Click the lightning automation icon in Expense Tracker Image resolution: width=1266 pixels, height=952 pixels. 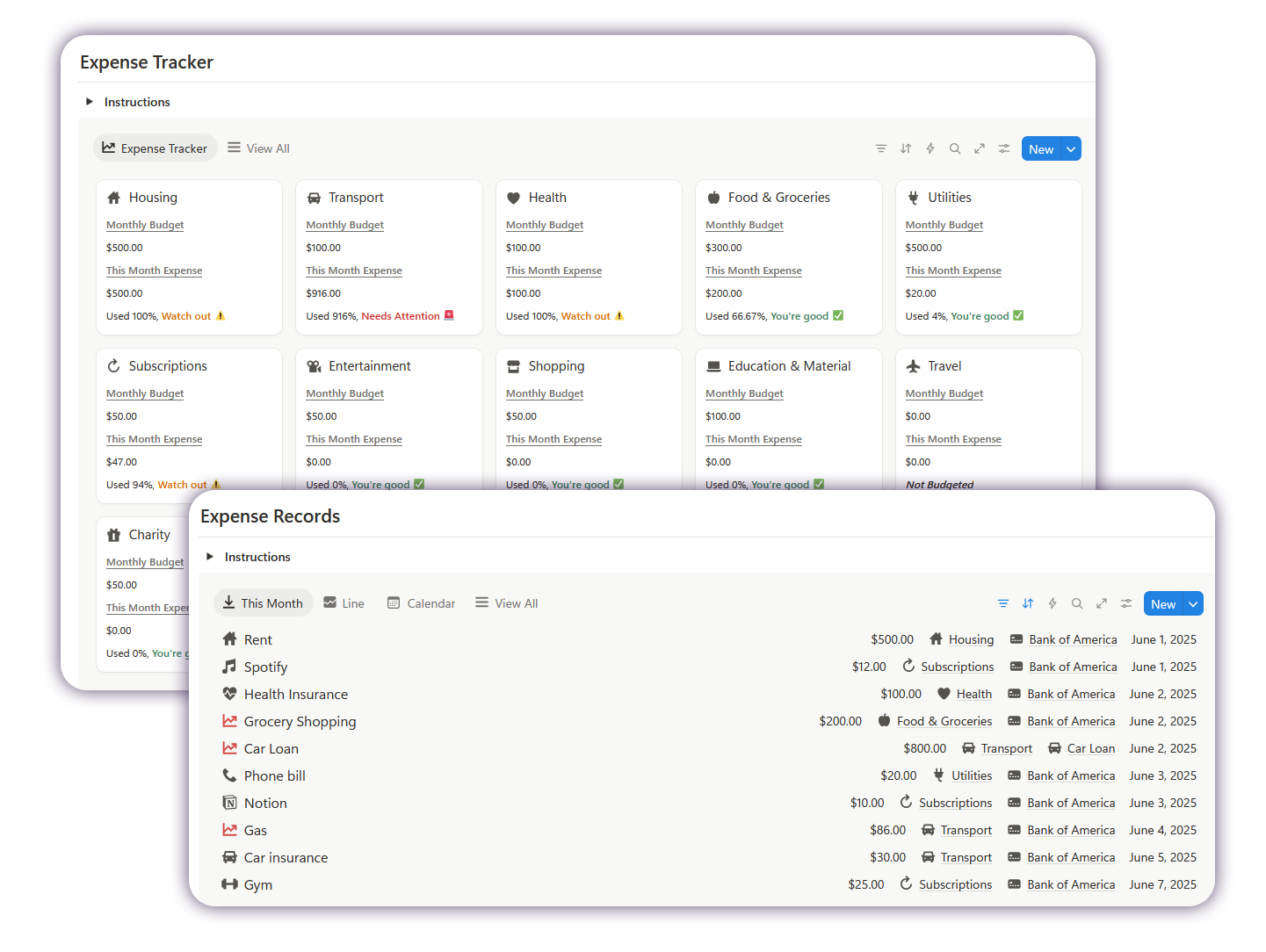coord(930,148)
